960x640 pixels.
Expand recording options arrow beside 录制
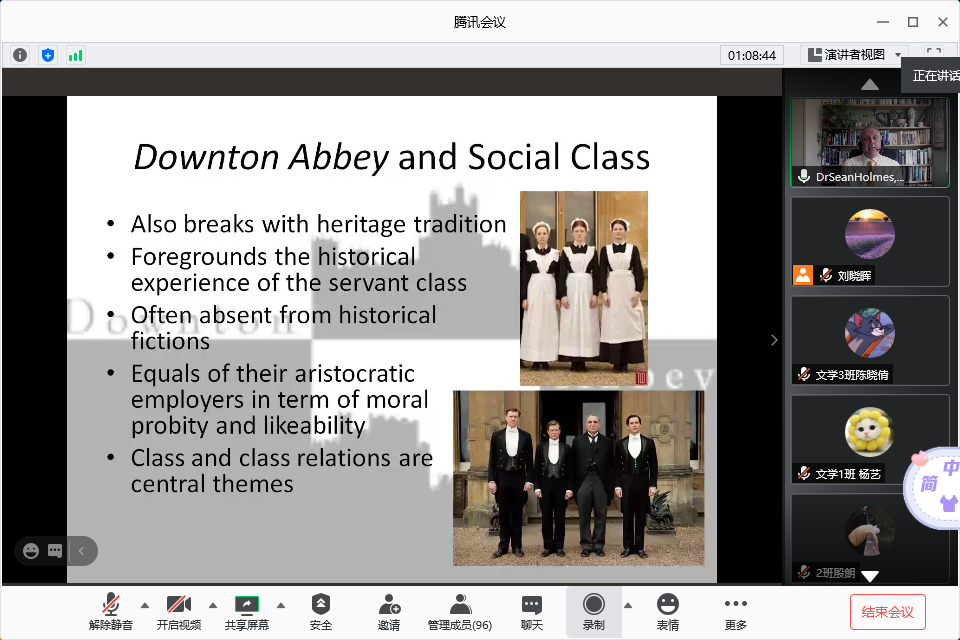coord(628,605)
